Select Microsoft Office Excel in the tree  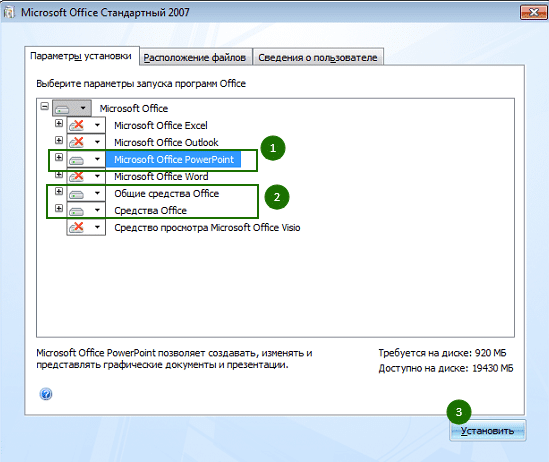[161, 125]
